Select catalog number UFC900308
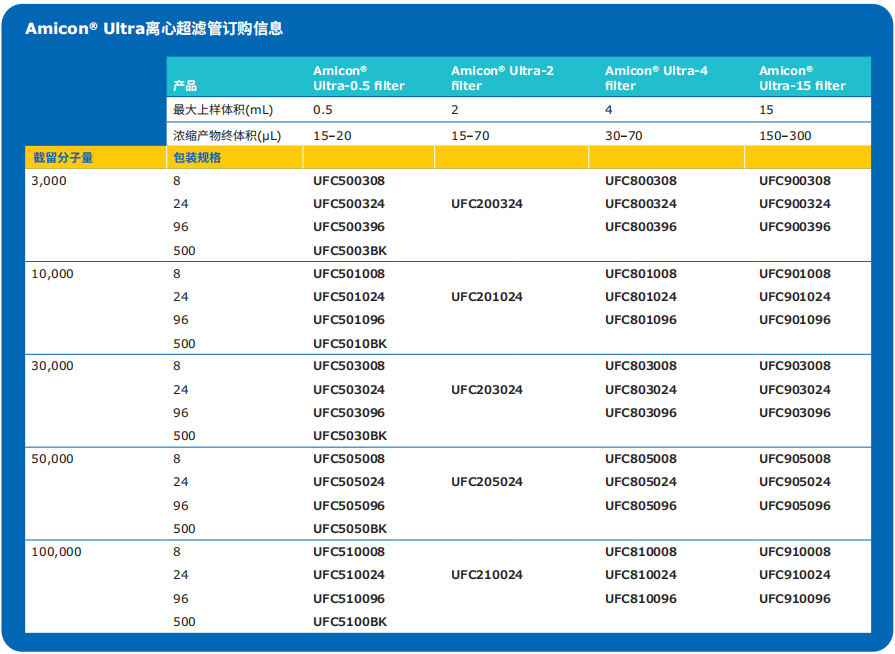The height and width of the screenshot is (654, 895). 795,181
